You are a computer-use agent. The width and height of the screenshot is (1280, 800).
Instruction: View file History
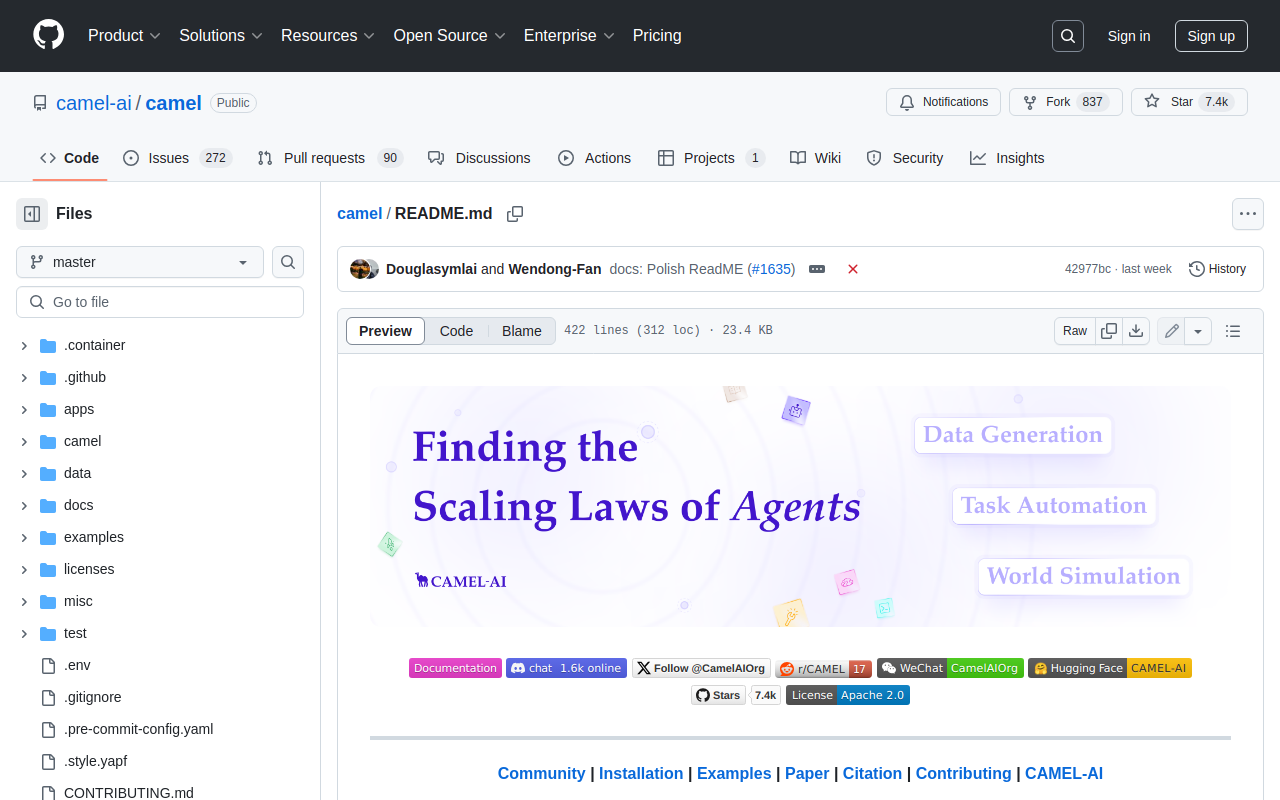pos(1217,269)
